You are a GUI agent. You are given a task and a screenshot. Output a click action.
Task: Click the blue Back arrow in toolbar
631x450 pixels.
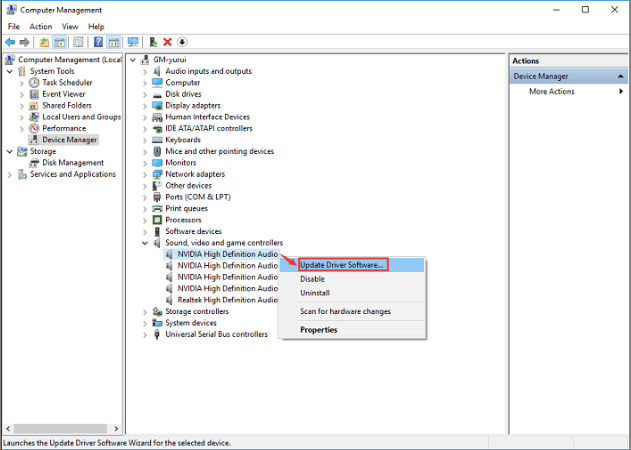click(x=10, y=42)
